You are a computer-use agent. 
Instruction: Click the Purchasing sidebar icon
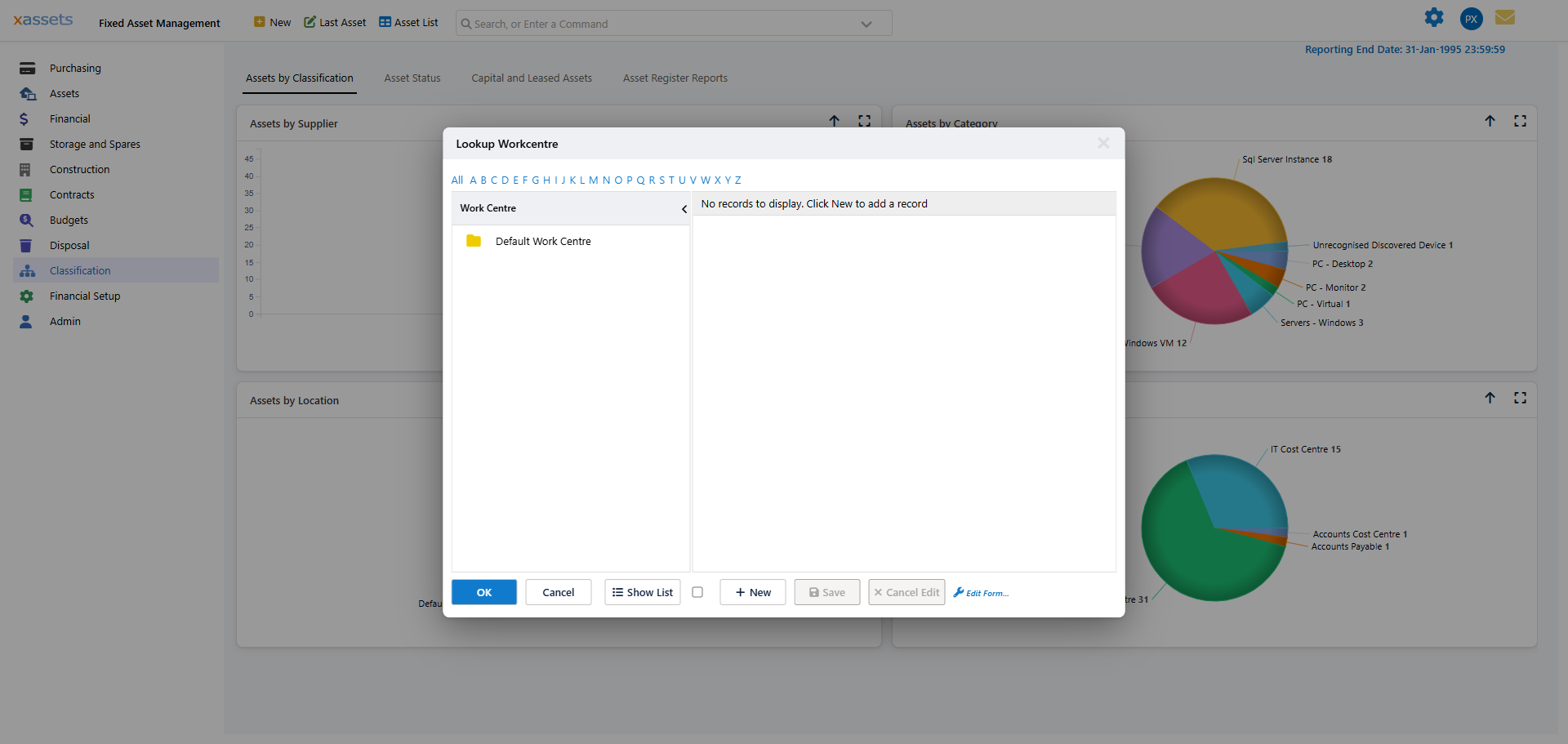tap(27, 69)
